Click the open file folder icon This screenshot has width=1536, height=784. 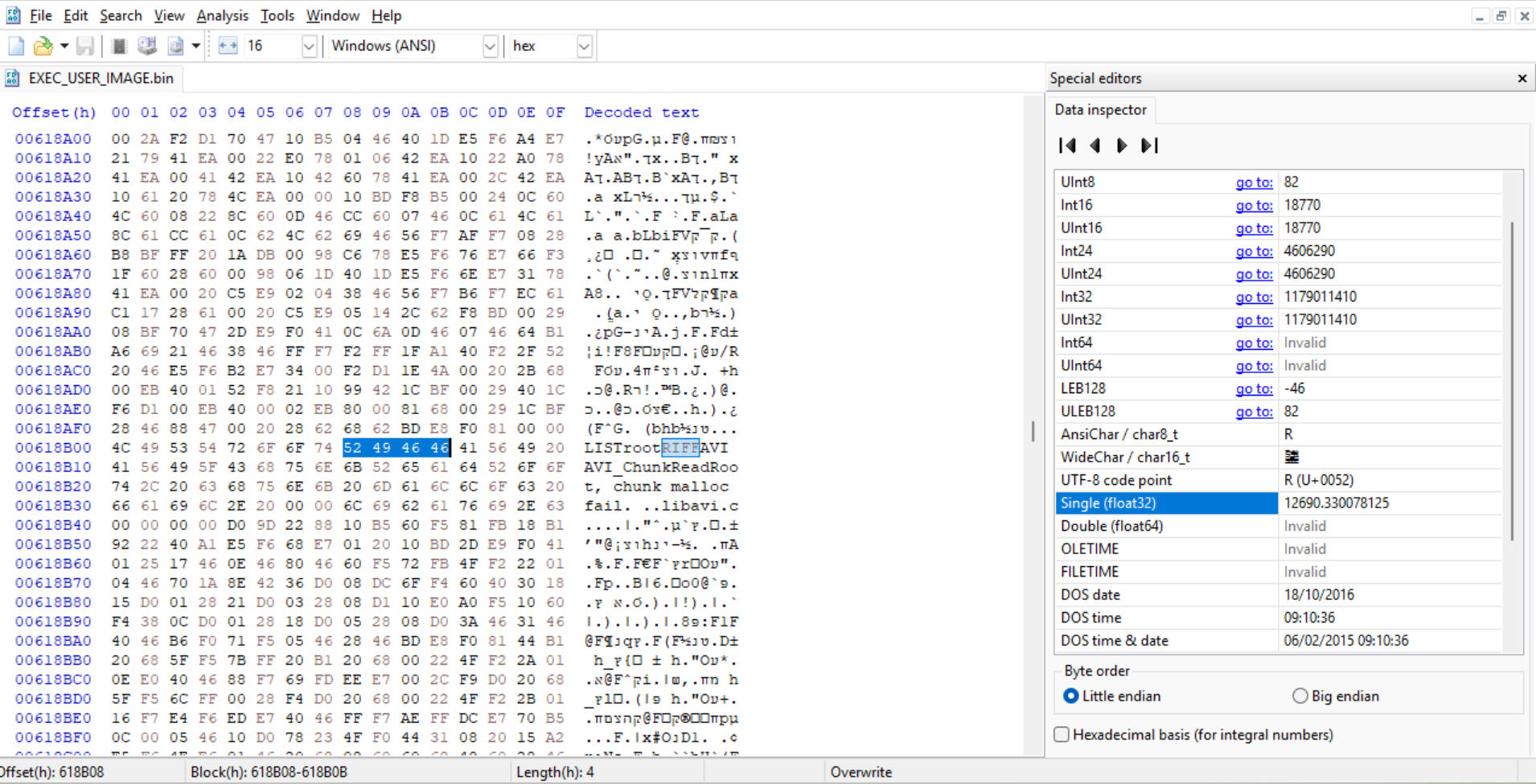tap(43, 46)
